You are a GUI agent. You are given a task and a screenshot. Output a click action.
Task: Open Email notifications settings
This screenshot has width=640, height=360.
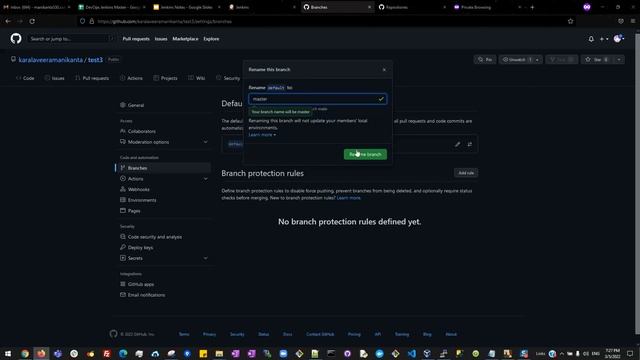tap(146, 295)
